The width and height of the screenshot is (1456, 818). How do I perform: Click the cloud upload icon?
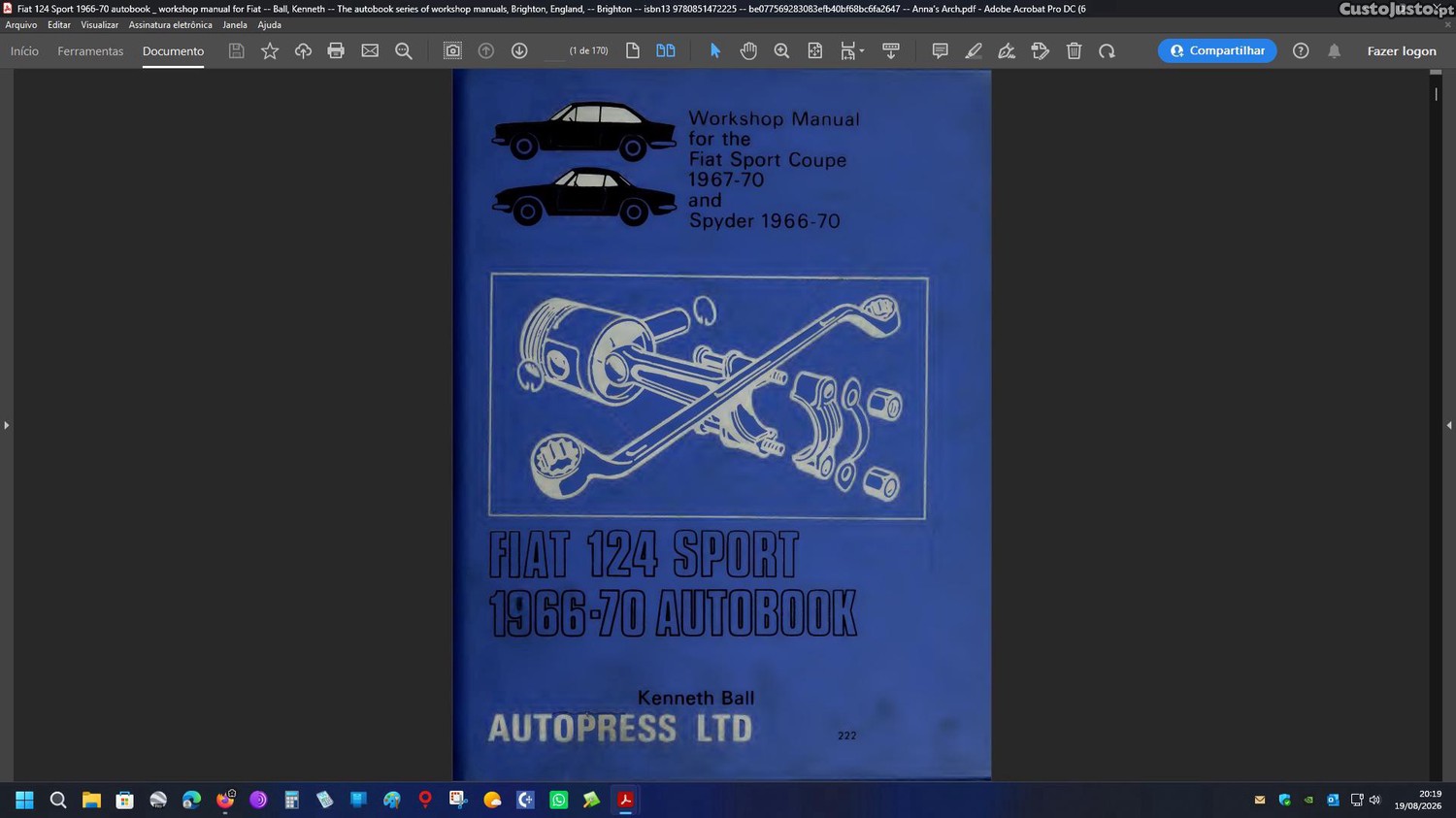point(303,50)
